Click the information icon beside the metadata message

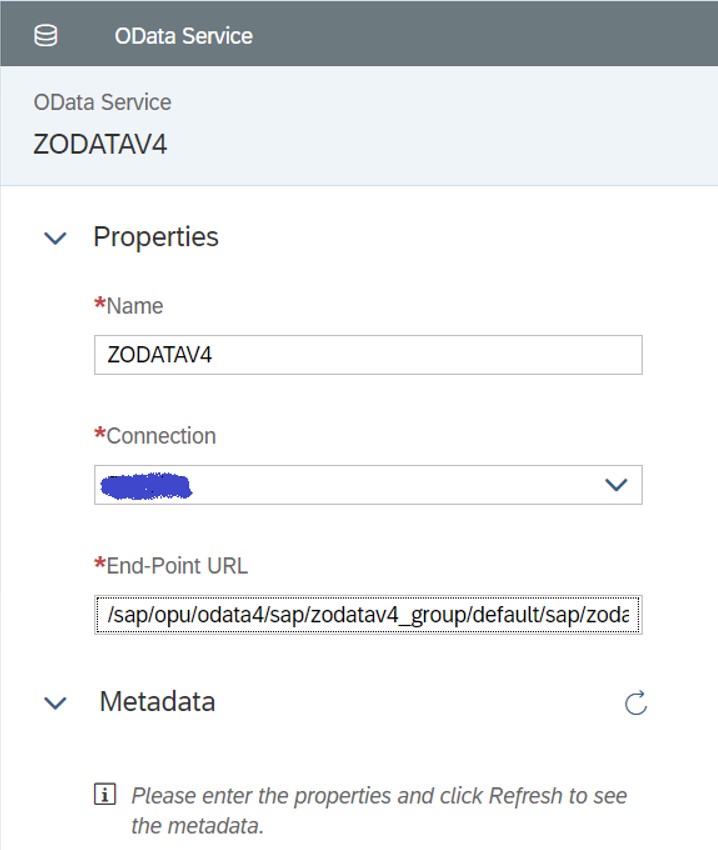pos(105,795)
